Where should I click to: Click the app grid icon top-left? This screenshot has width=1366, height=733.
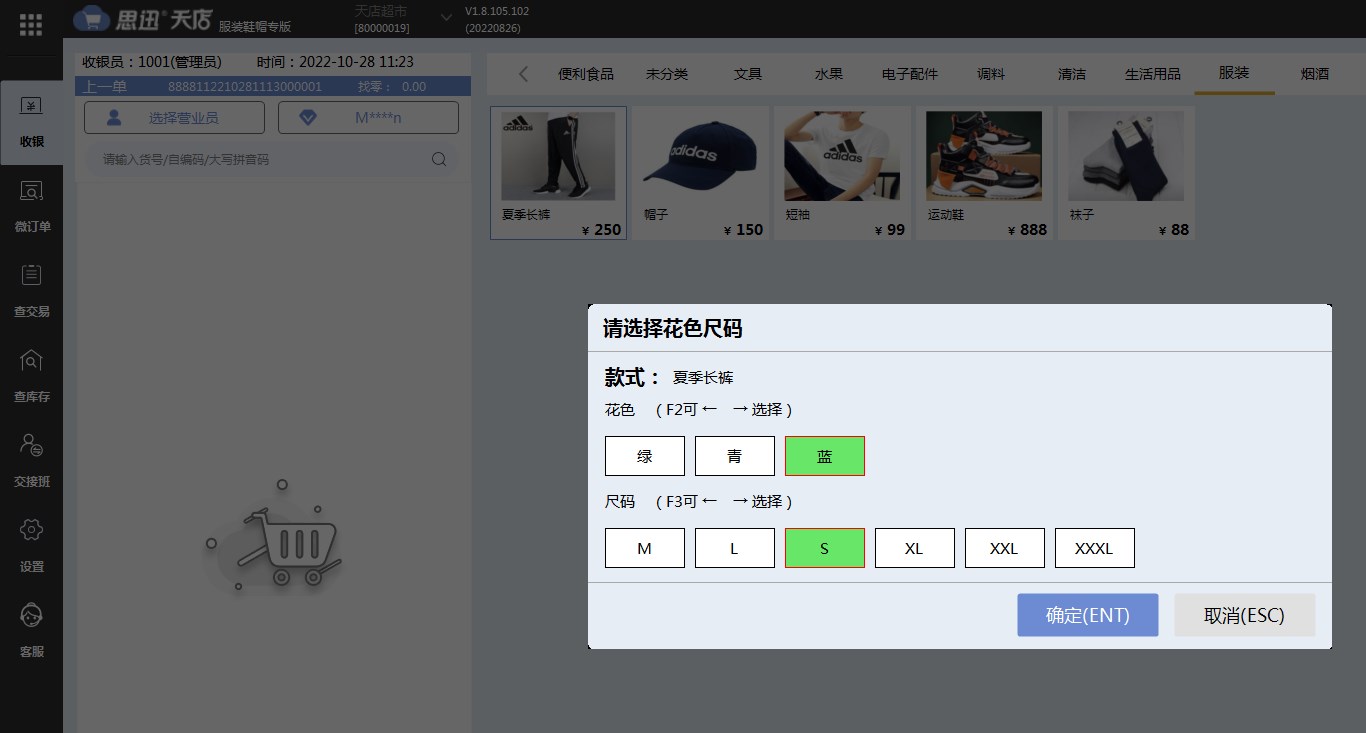[x=31, y=24]
